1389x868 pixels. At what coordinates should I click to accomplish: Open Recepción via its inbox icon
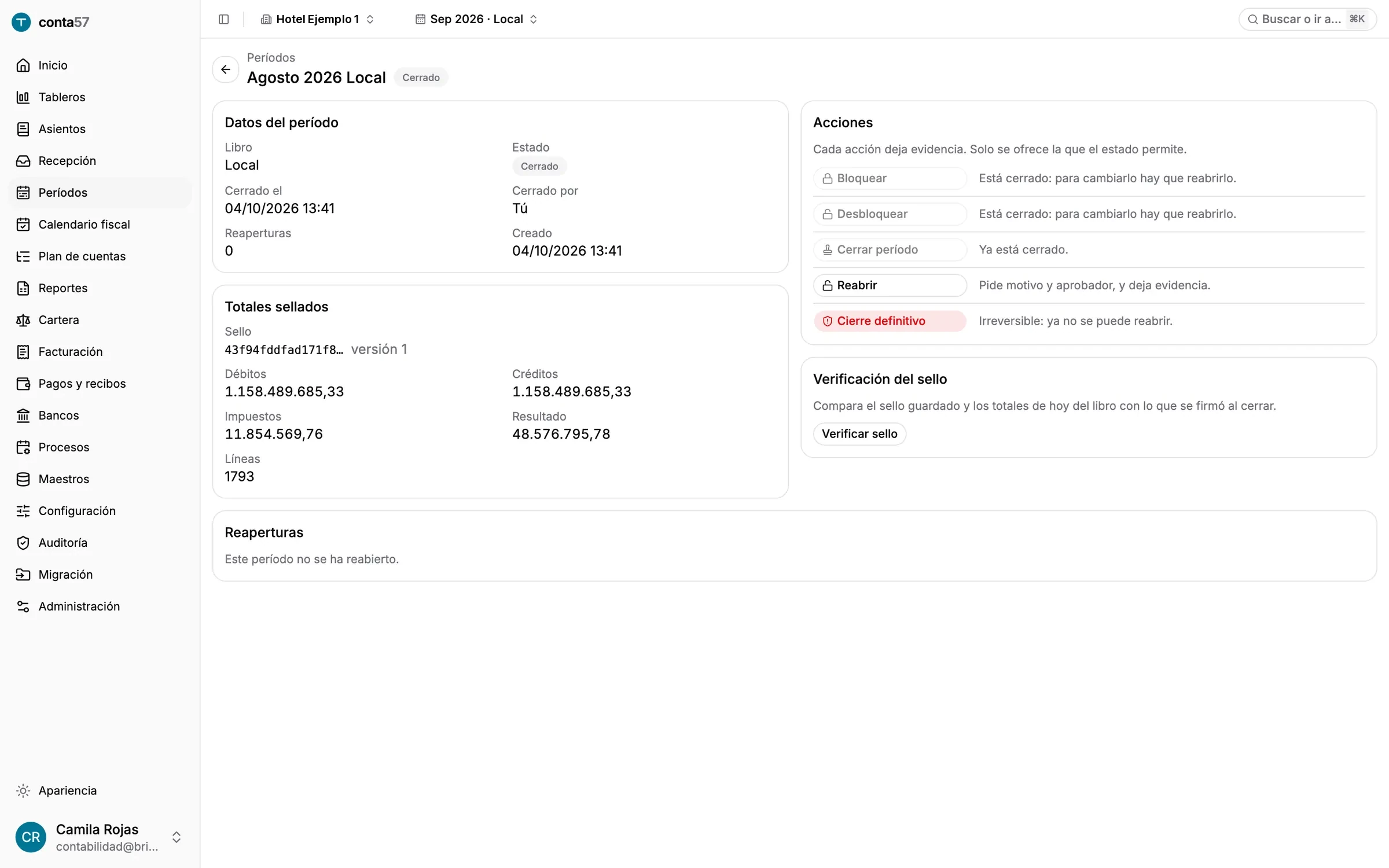pos(23,161)
